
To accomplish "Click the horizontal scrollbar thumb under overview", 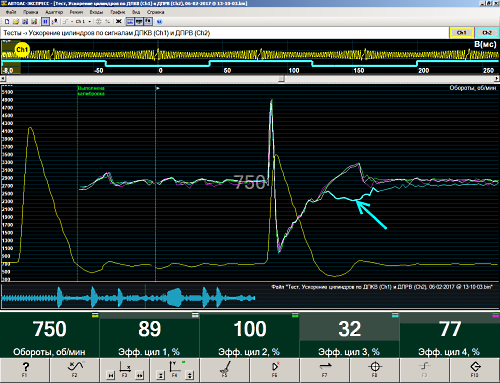I will (282, 79).
